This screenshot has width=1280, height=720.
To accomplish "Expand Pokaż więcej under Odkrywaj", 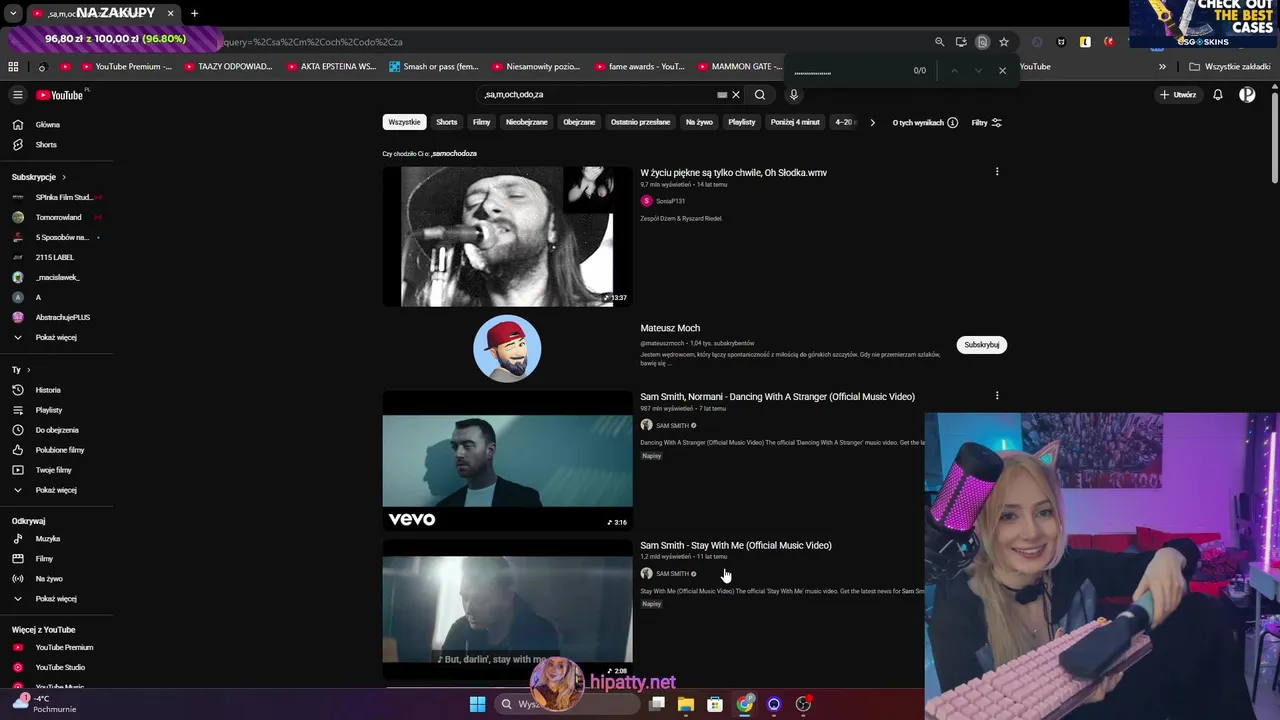I will click(56, 599).
